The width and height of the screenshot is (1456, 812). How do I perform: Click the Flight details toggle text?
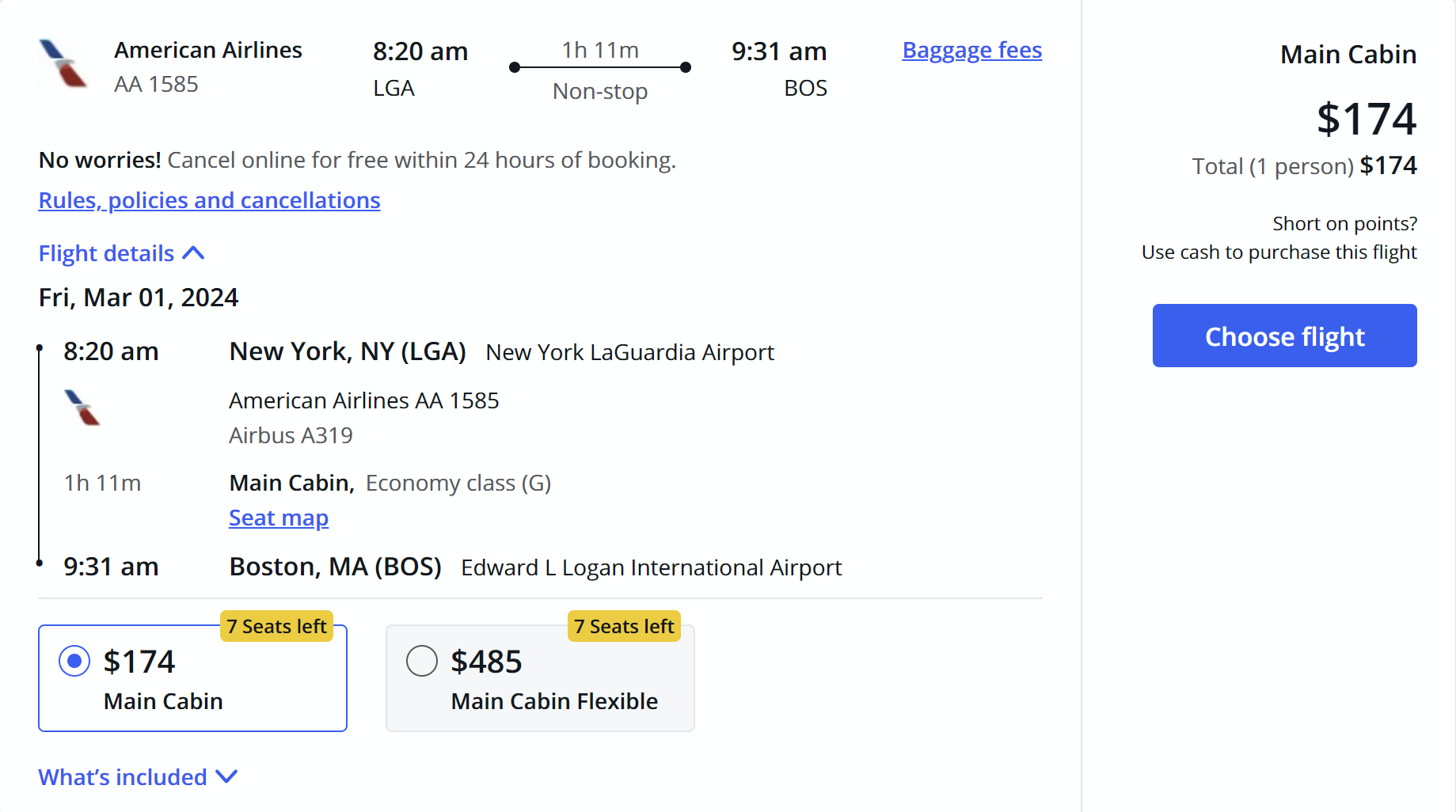click(x=107, y=253)
